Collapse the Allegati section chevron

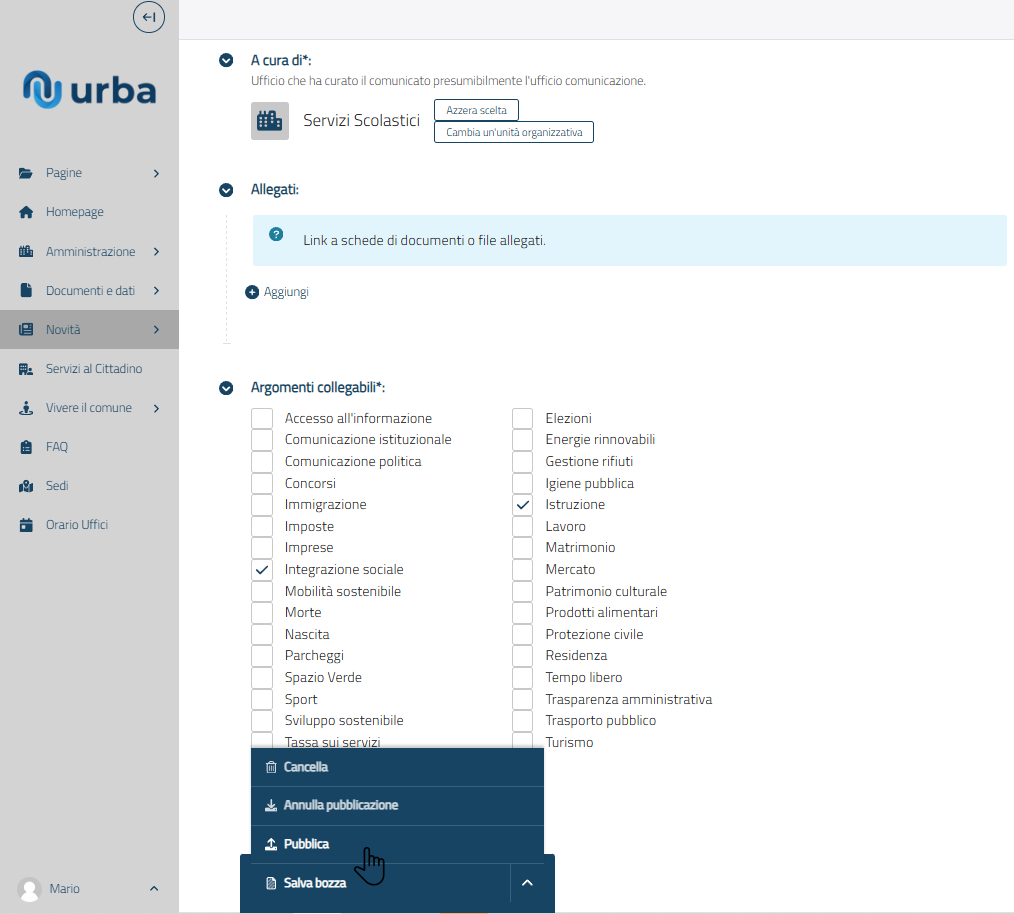coord(226,189)
